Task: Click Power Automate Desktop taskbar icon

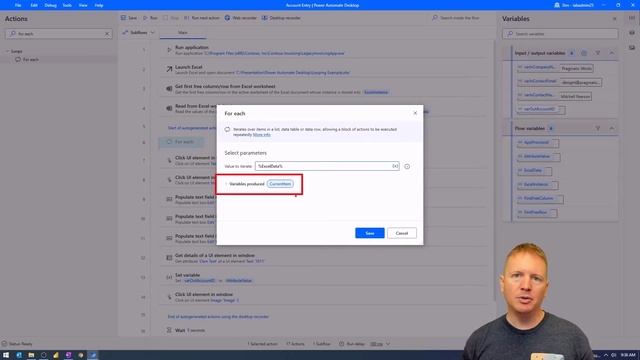Action: point(93,355)
